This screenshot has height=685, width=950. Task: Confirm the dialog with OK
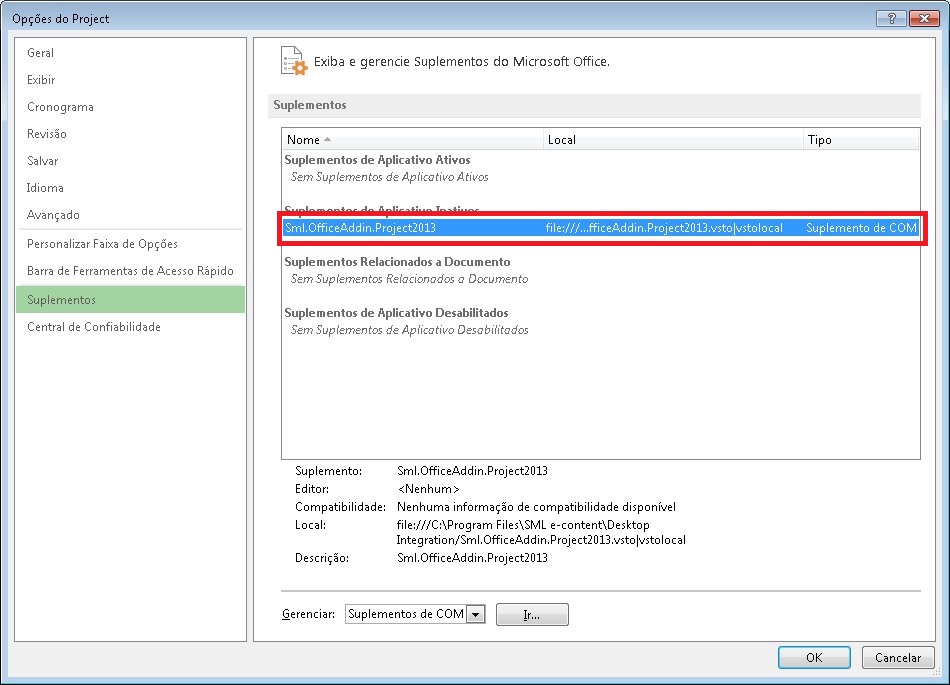tap(813, 657)
